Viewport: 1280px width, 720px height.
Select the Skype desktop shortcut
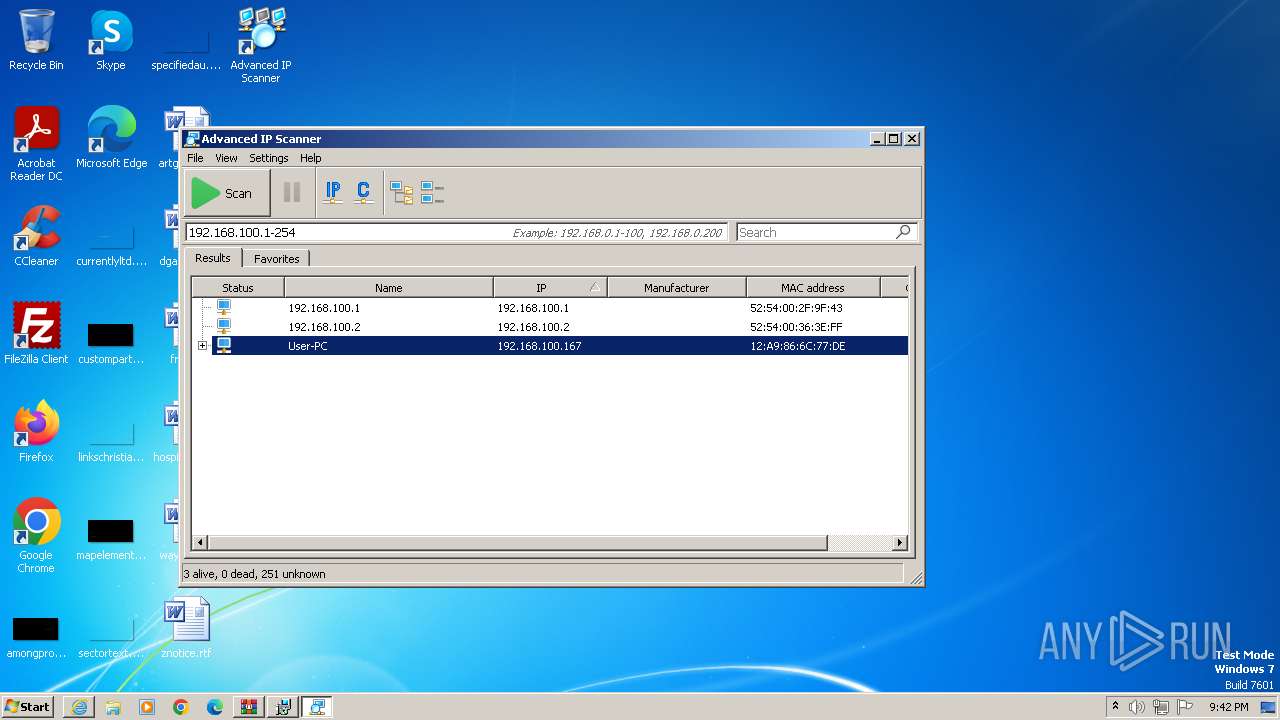[x=111, y=40]
